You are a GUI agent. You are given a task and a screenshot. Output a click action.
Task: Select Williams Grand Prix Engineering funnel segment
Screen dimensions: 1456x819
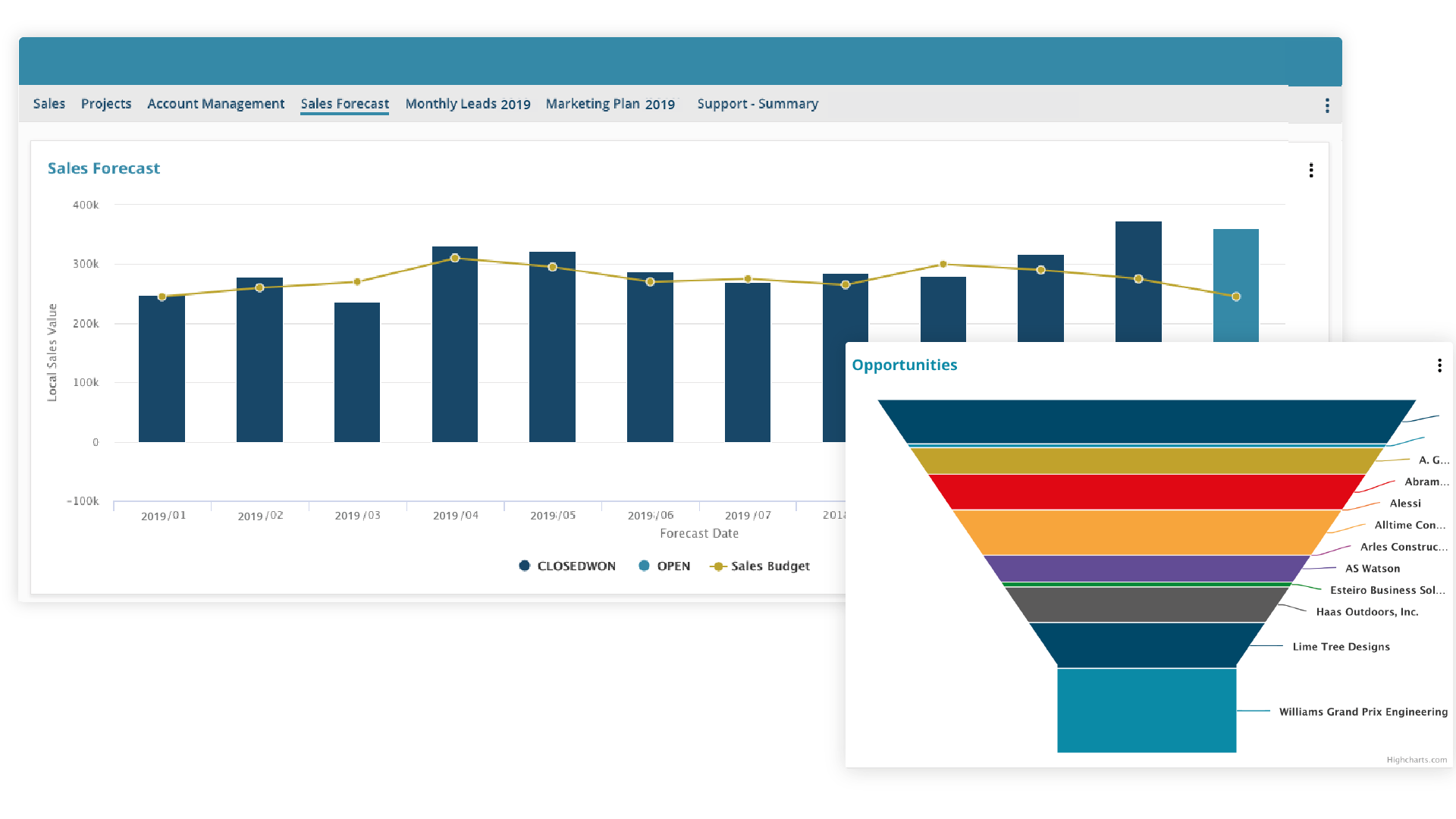1146,710
